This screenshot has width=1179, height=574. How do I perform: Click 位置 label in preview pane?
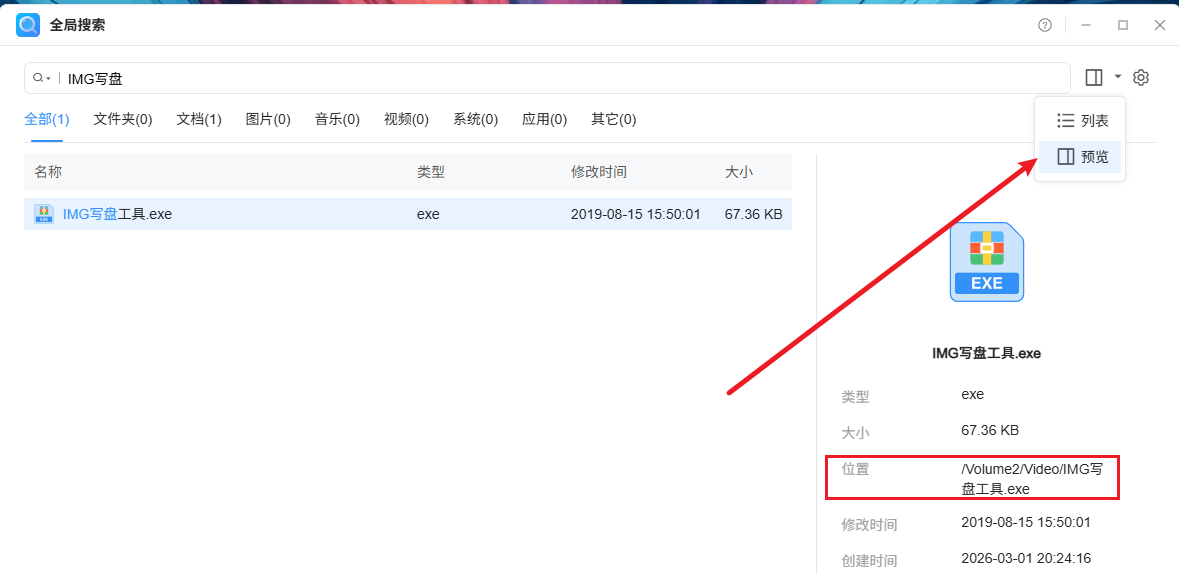pyautogui.click(x=855, y=469)
